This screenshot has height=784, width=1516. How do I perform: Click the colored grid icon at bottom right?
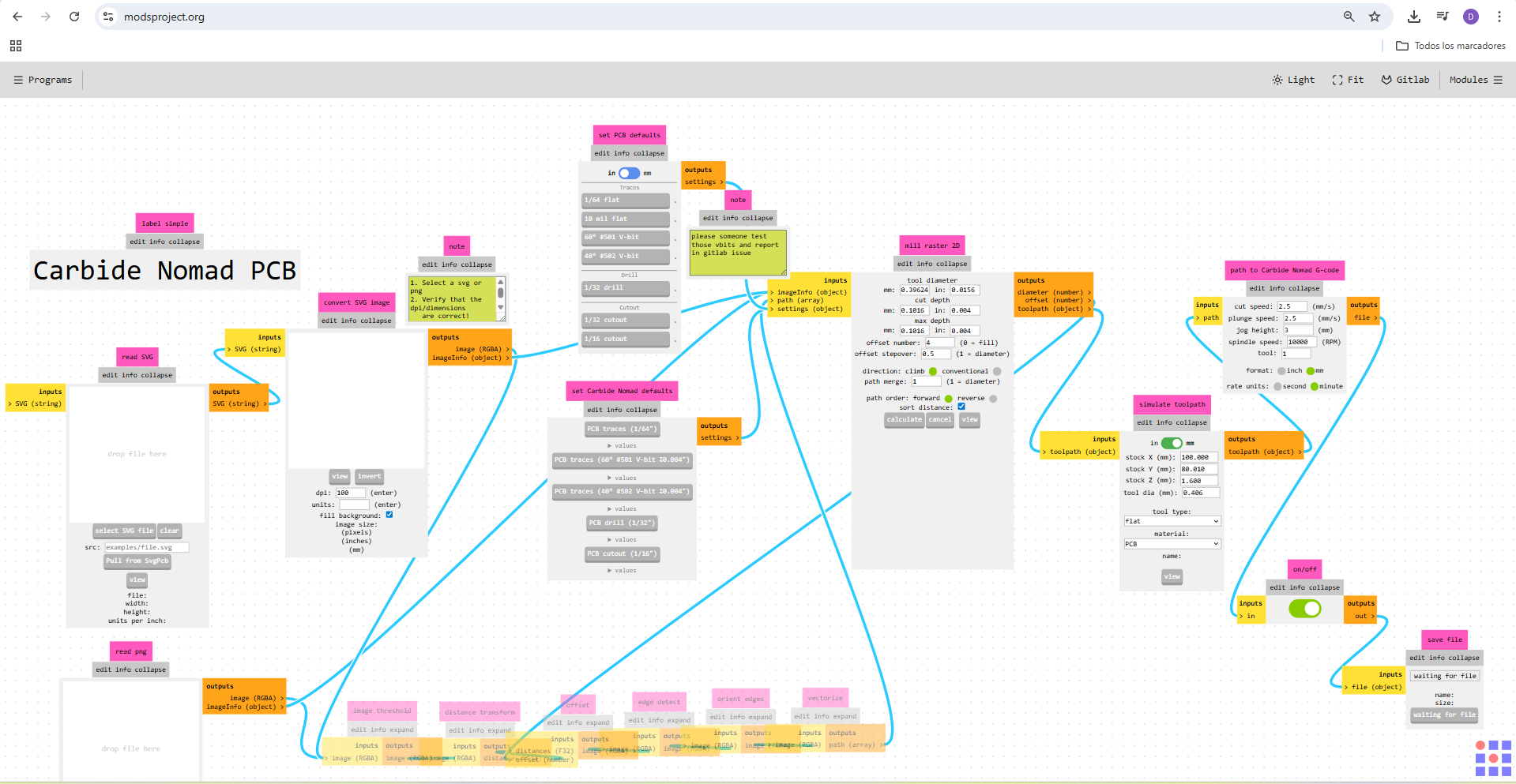1493,758
